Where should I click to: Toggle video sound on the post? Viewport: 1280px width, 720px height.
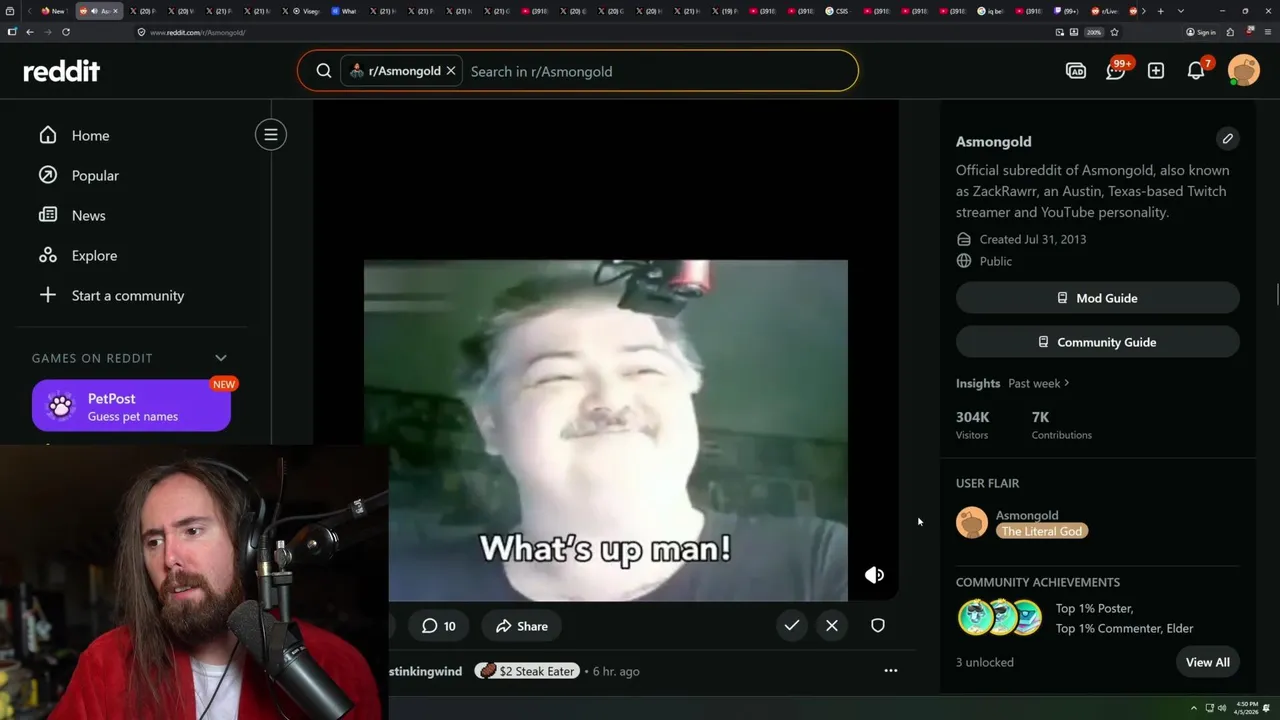[874, 575]
